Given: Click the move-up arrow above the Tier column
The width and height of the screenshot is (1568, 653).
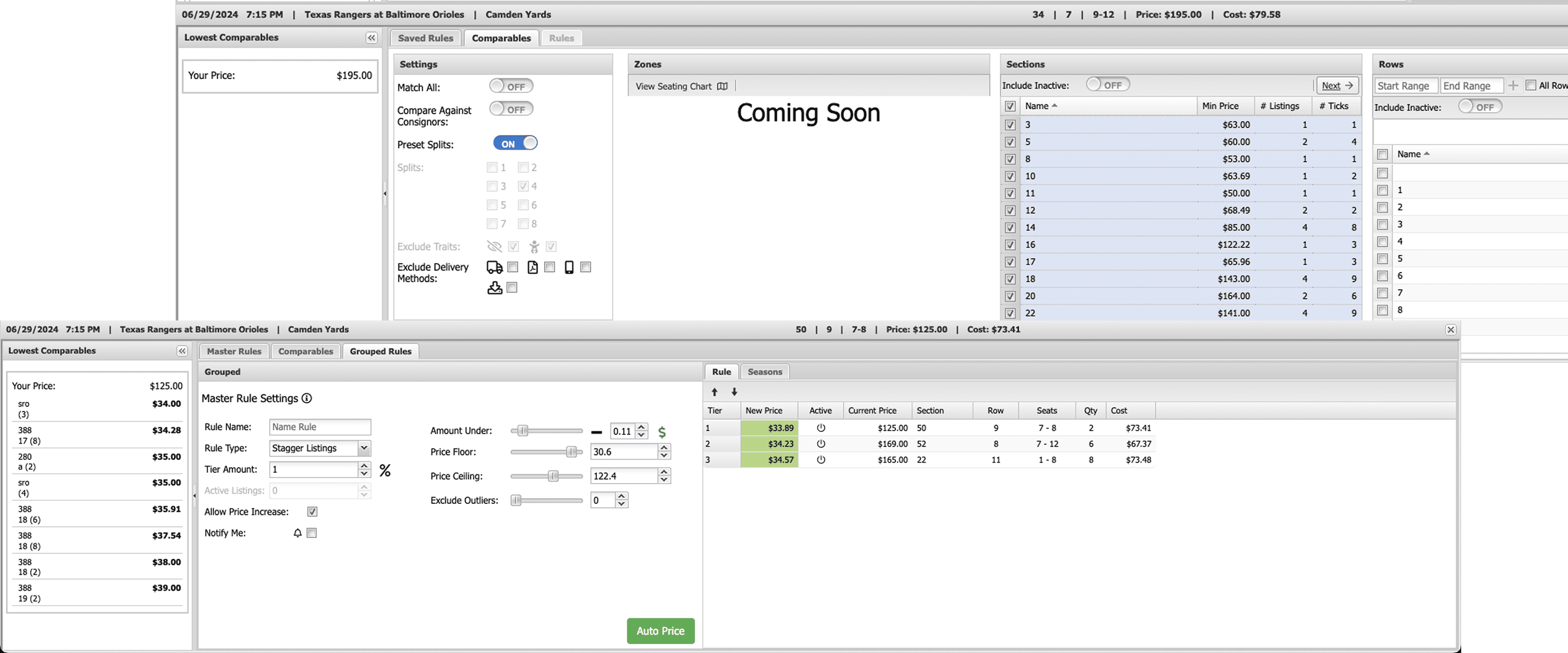Looking at the screenshot, I should click(x=714, y=392).
